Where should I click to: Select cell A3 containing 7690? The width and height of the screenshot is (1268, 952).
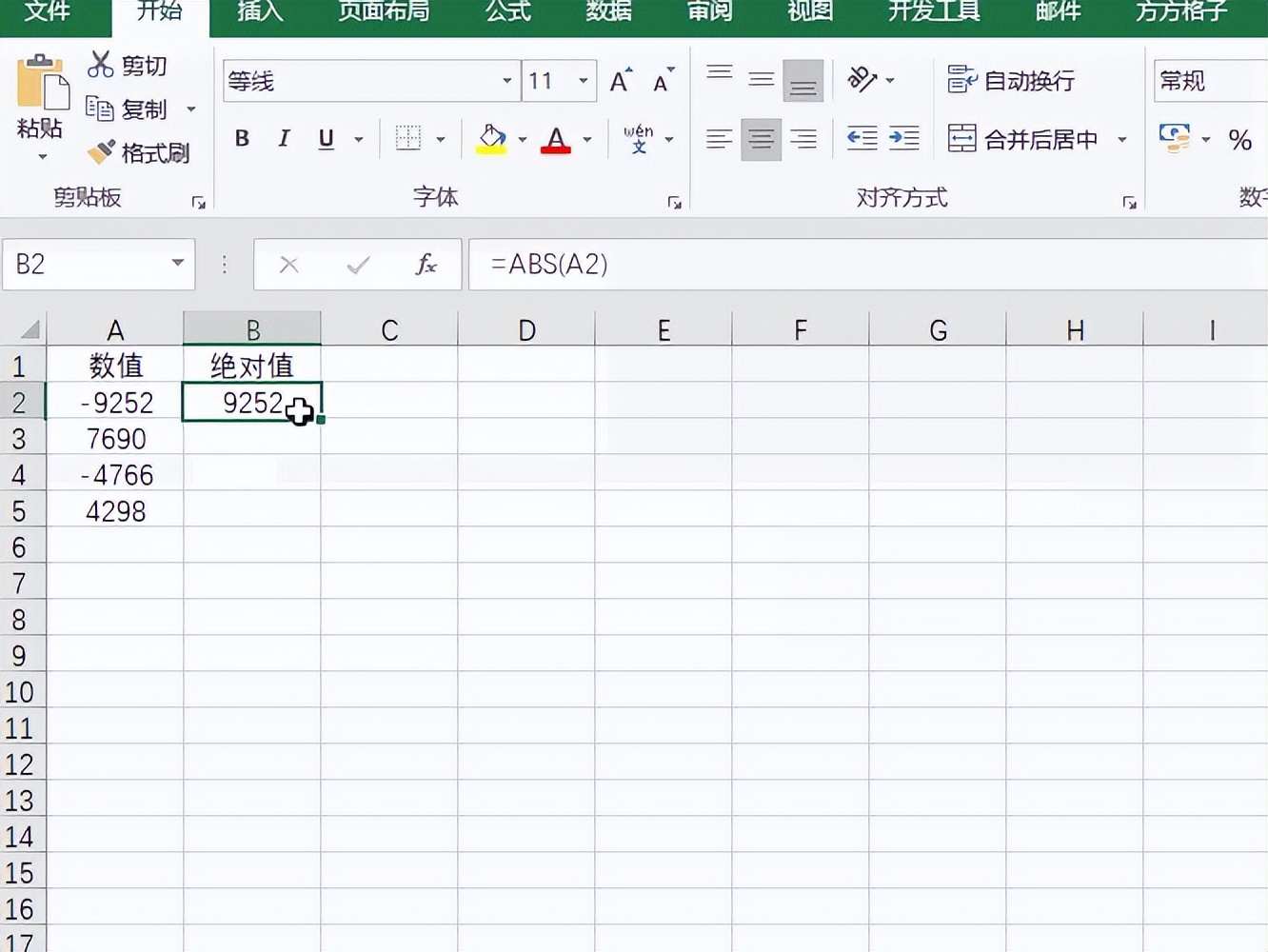point(115,438)
